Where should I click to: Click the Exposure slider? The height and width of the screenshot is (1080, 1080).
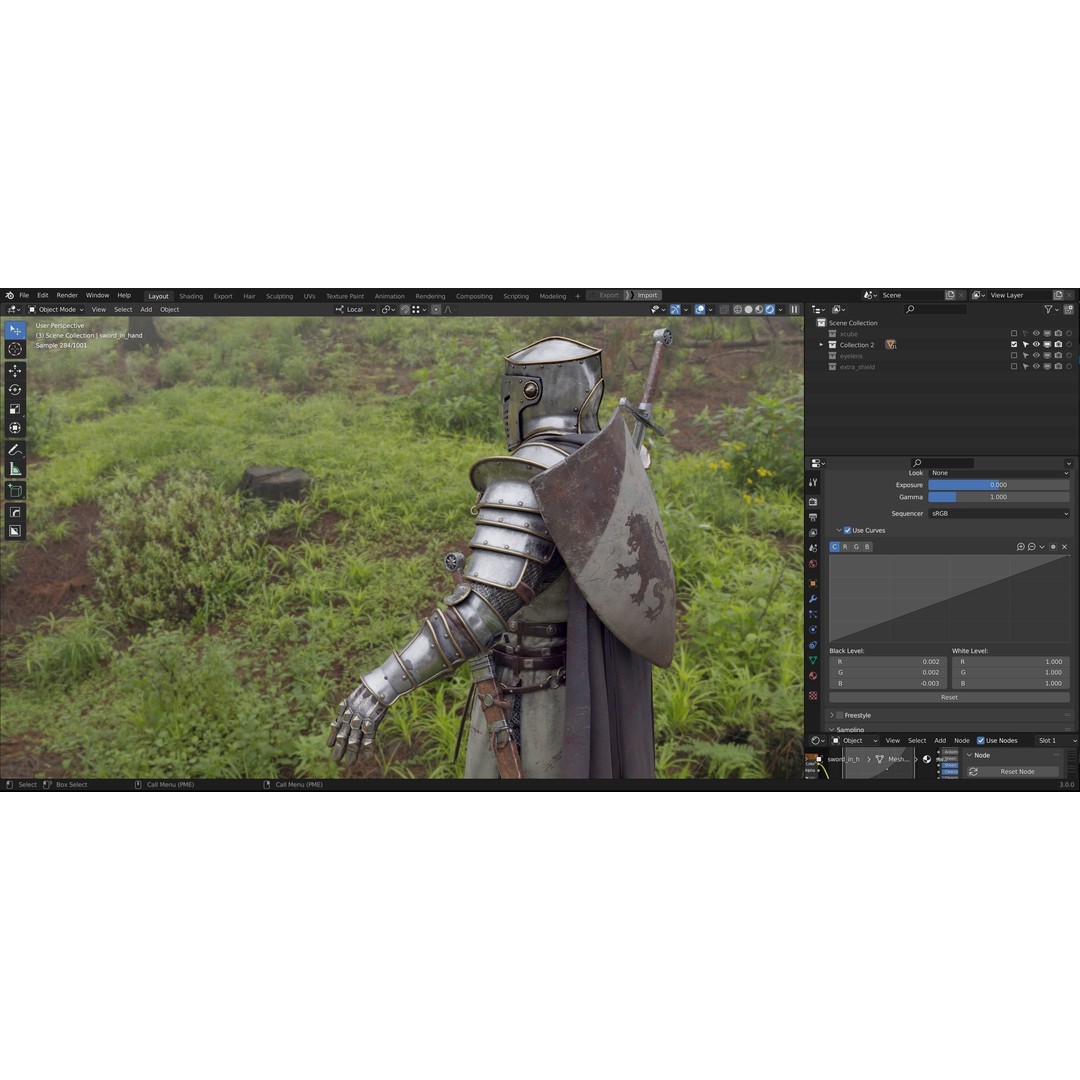click(999, 486)
